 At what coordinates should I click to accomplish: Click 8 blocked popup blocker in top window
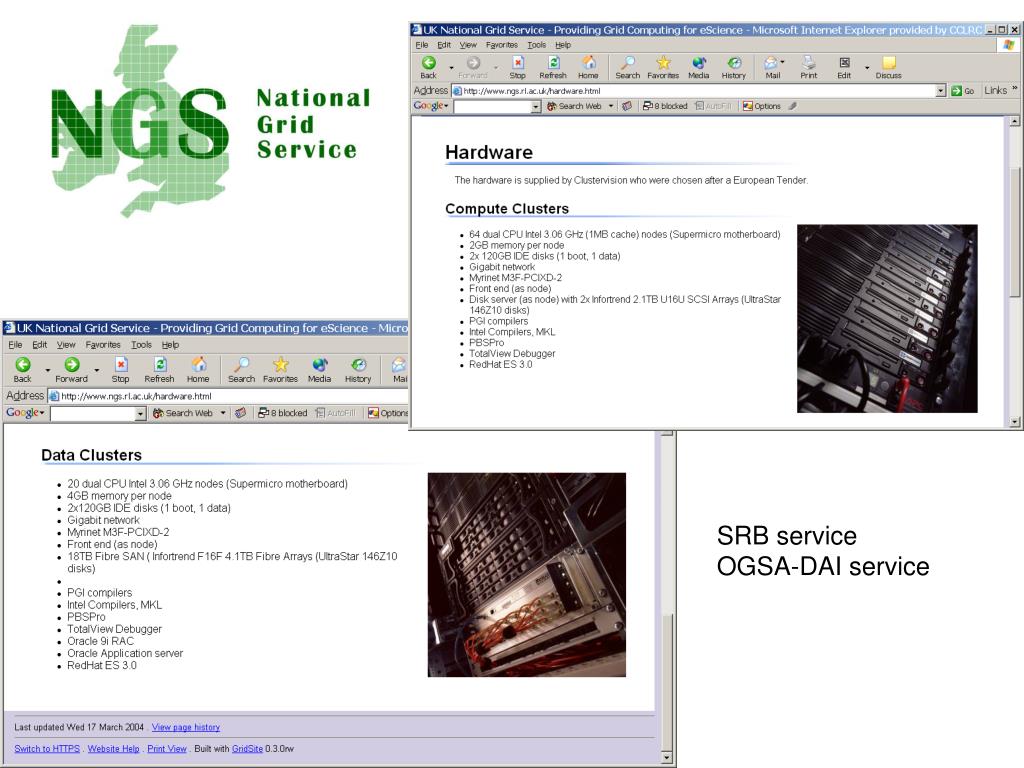pos(665,106)
